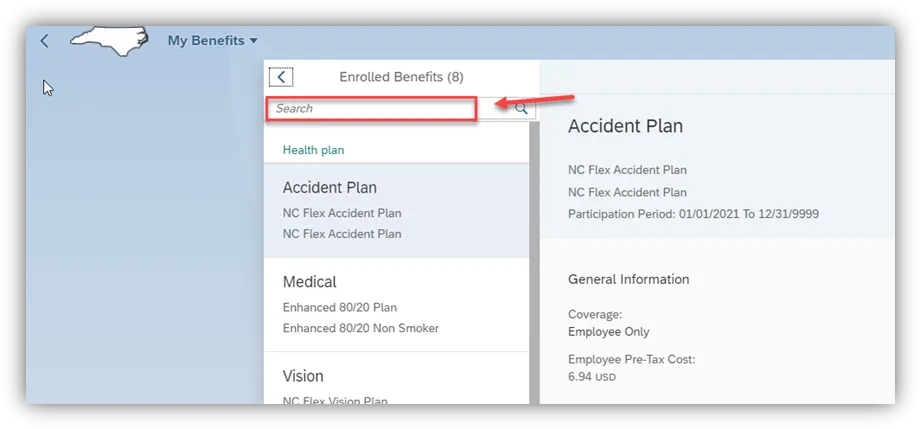Click the Enrolled Benefits (8) panel title
The width and height of the screenshot is (920, 429).
coord(401,77)
